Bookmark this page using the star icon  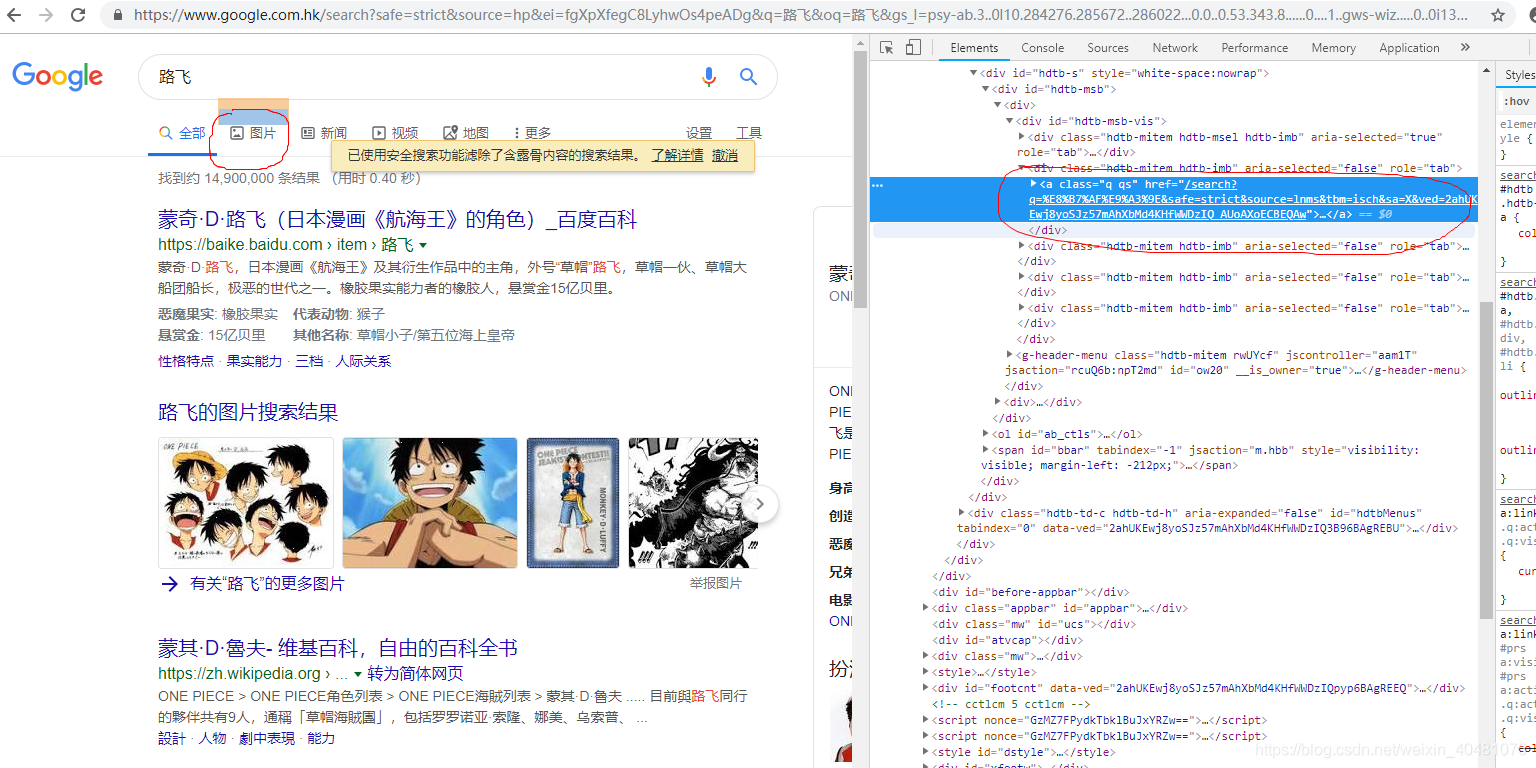[x=1499, y=15]
